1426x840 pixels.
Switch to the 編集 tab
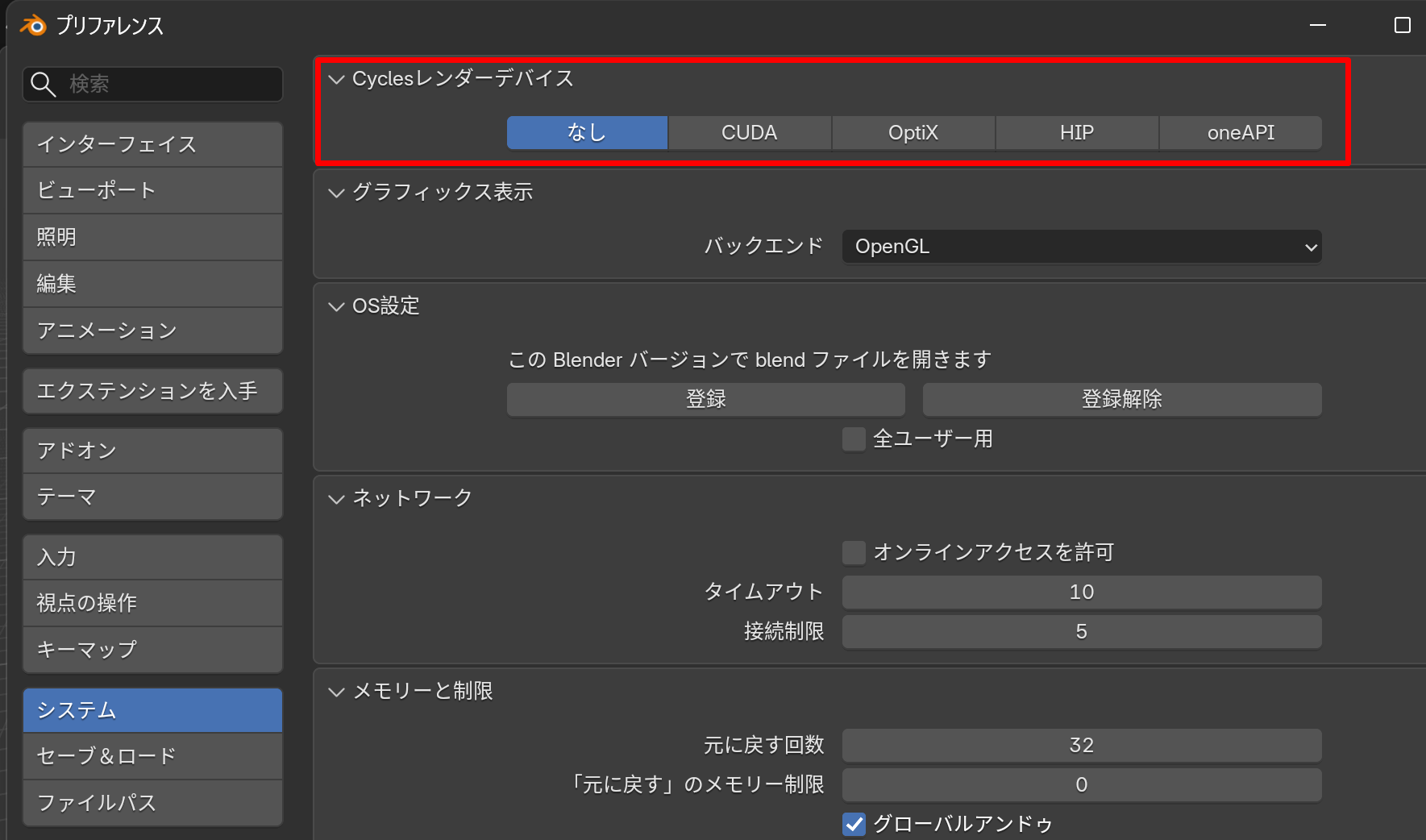tap(153, 284)
